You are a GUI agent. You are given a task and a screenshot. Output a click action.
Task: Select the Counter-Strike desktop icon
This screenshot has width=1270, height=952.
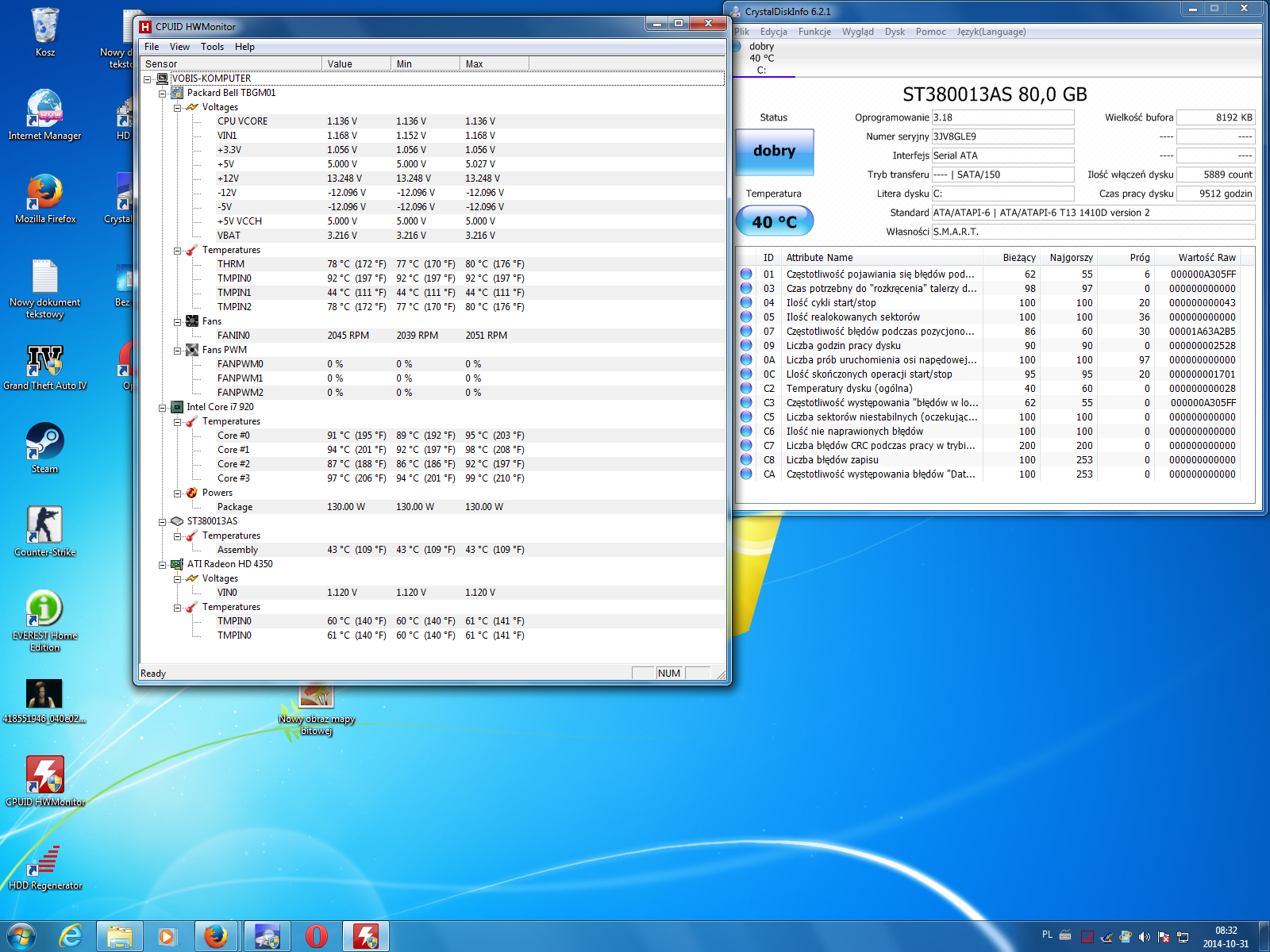point(45,531)
